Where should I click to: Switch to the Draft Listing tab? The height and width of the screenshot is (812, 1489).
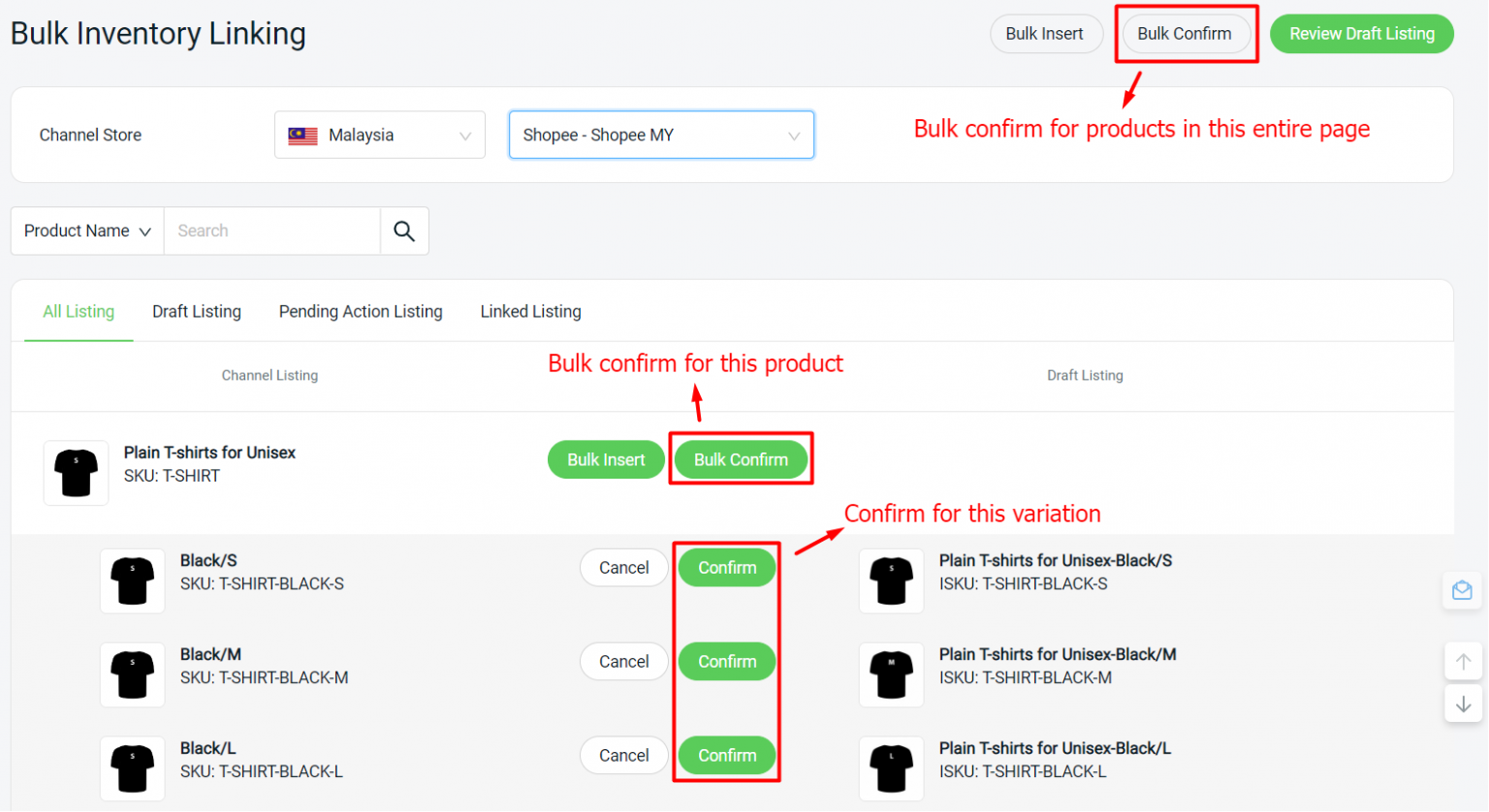(196, 311)
